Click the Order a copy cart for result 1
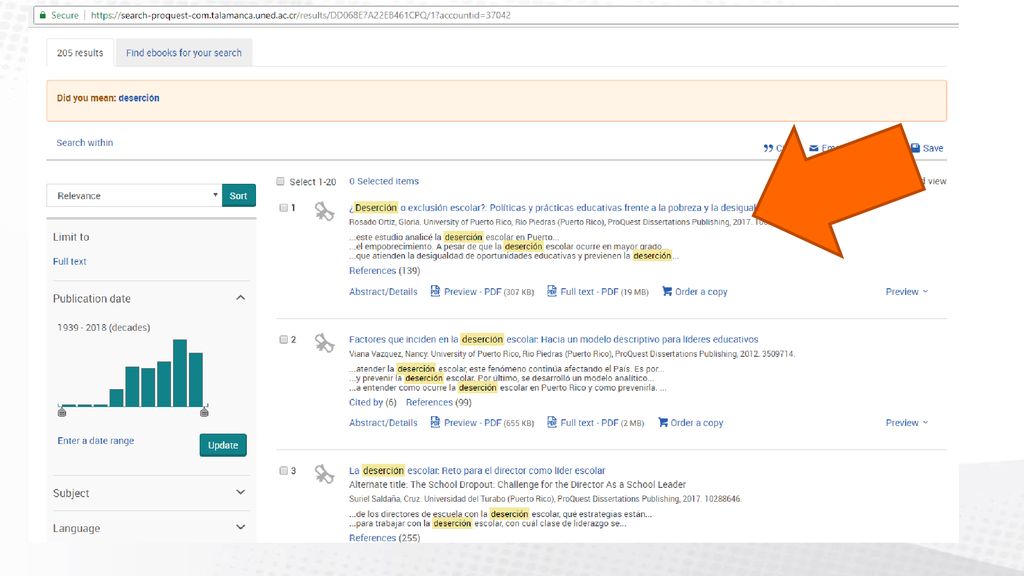 [x=667, y=291]
